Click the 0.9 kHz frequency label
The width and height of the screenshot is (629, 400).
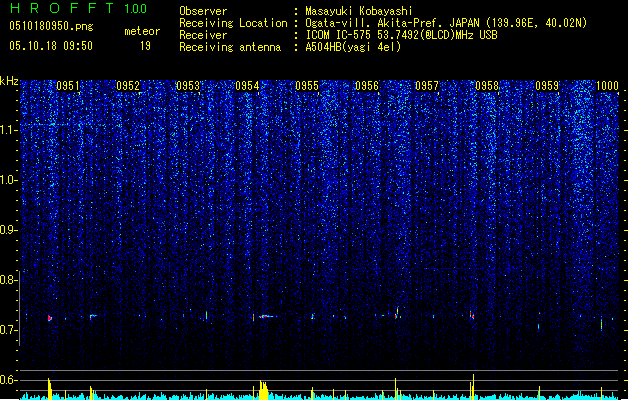click(x=7, y=230)
